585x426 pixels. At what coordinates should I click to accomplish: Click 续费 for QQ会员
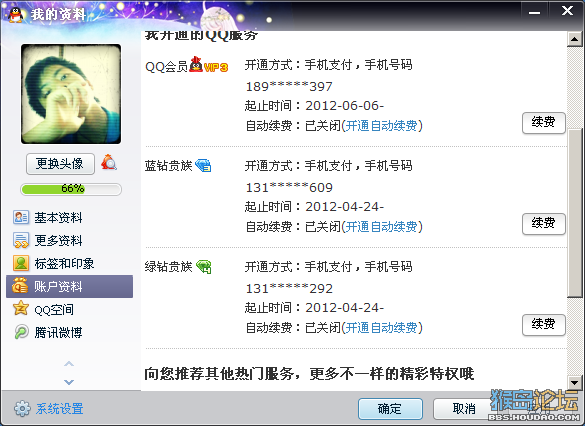click(544, 122)
